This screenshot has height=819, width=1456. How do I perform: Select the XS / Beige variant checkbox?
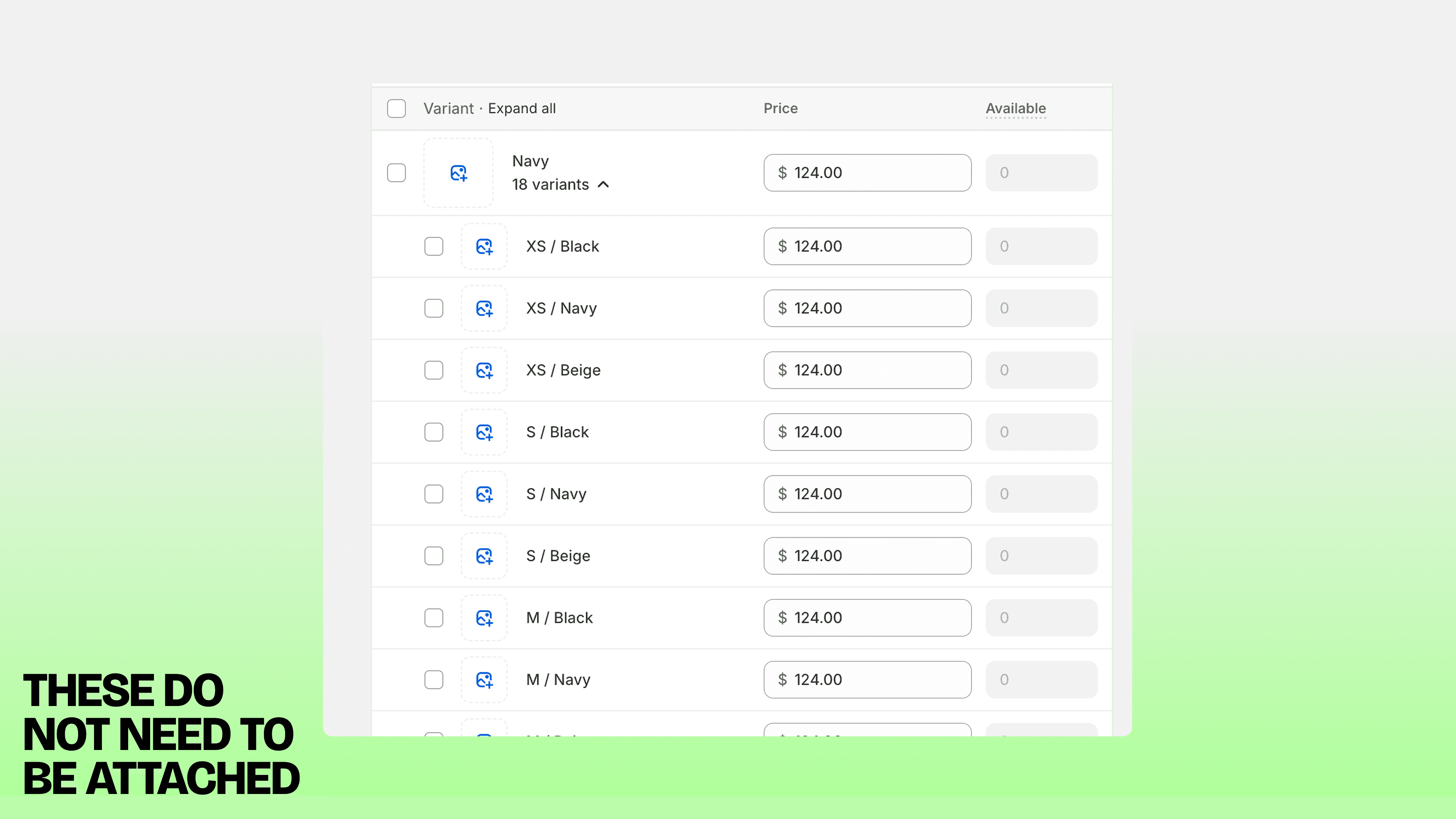pos(433,370)
